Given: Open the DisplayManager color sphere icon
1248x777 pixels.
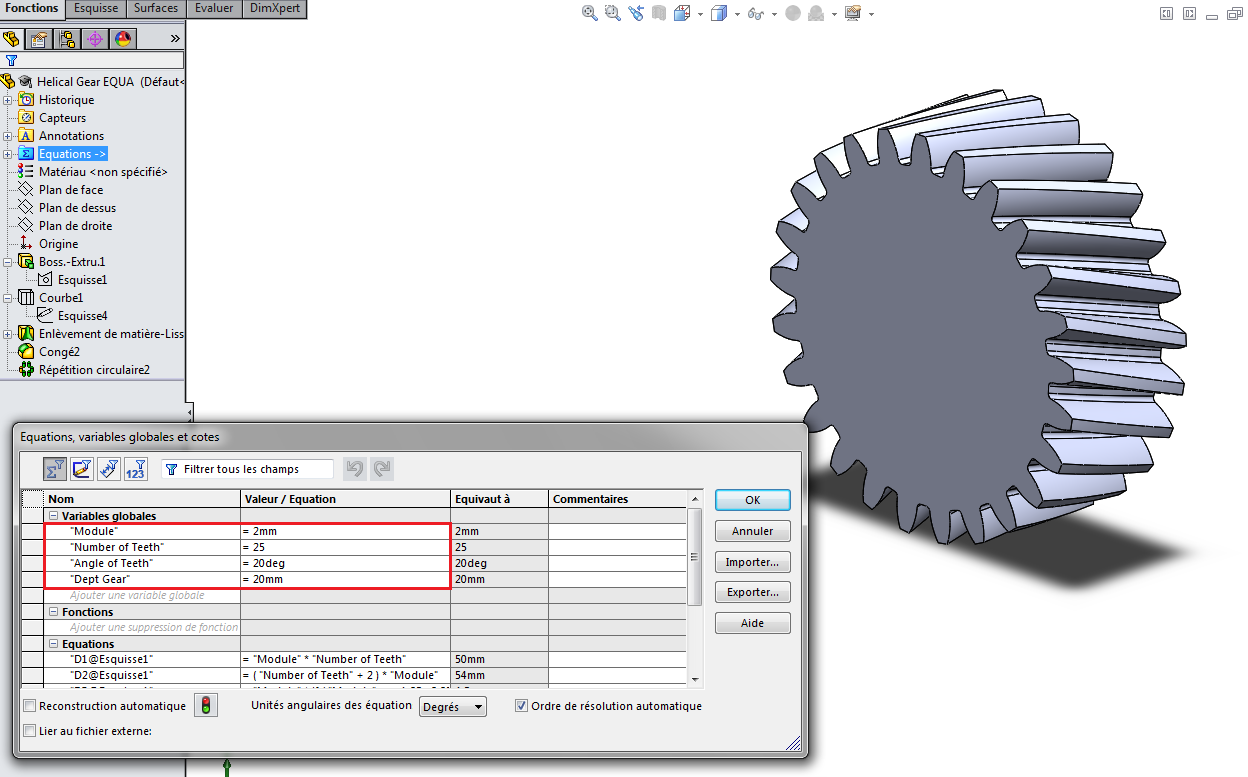Looking at the screenshot, I should 123,39.
